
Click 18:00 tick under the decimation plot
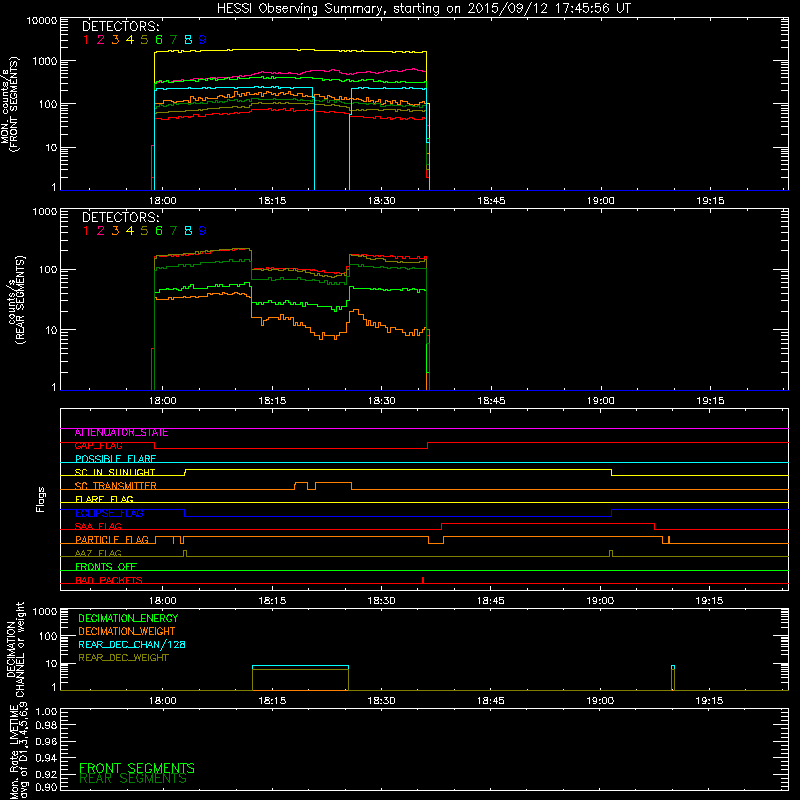163,701
